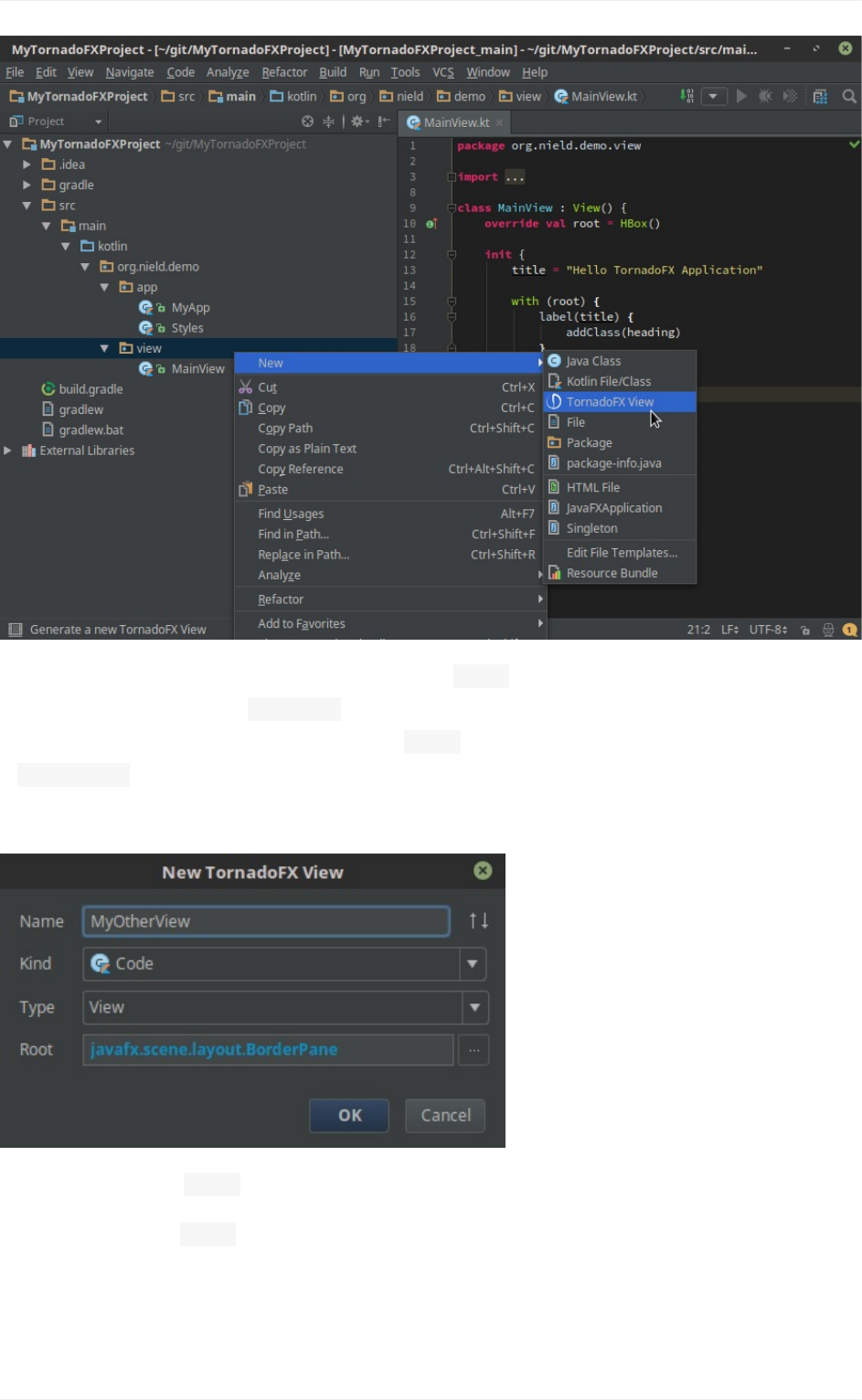Open the File menu
Viewport: 862px width, 1400px height.
tap(15, 72)
